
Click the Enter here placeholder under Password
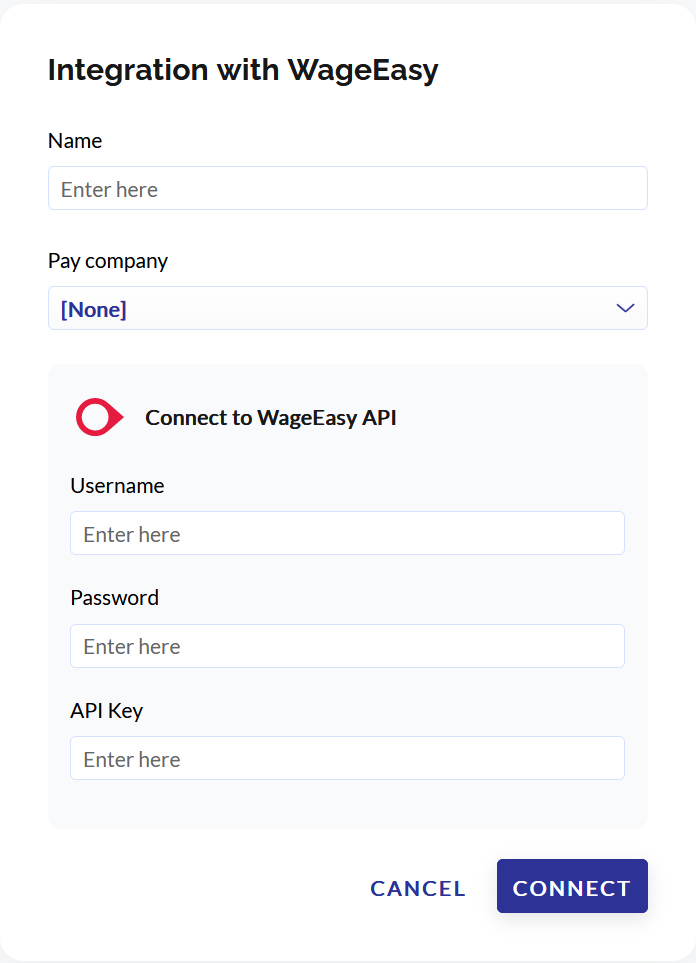click(132, 647)
